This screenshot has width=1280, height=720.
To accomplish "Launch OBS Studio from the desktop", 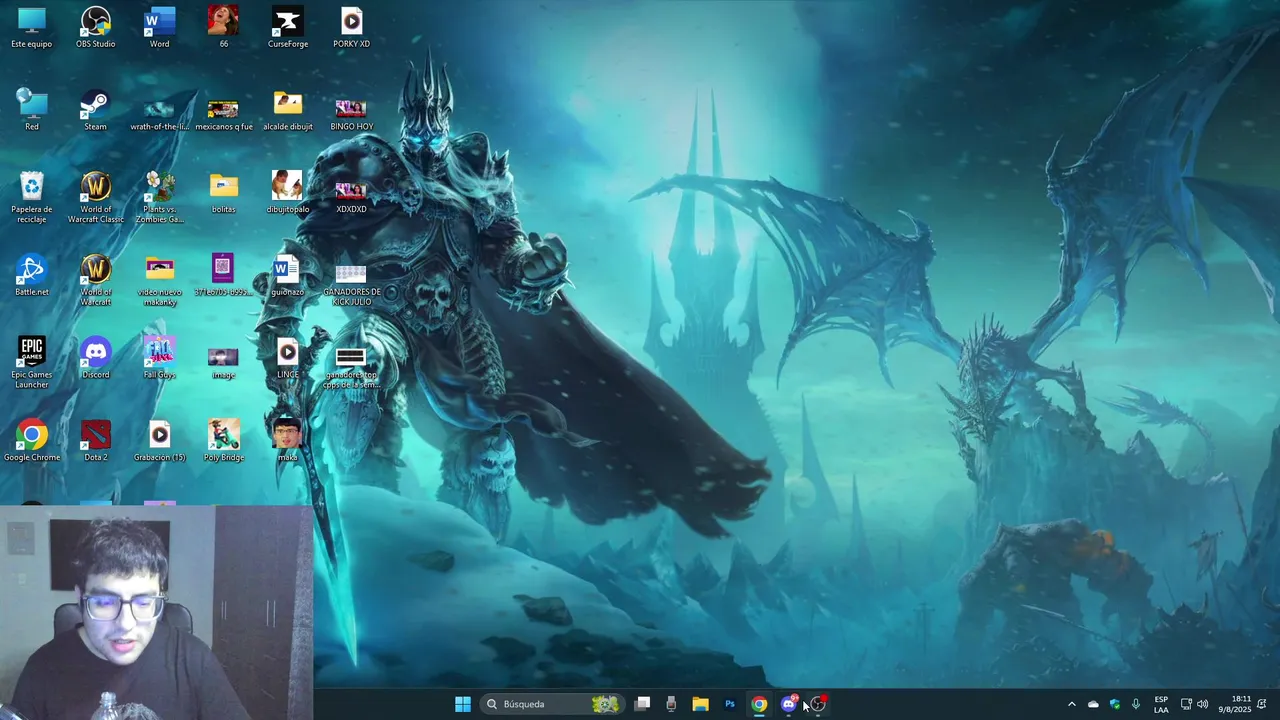I will point(96,27).
